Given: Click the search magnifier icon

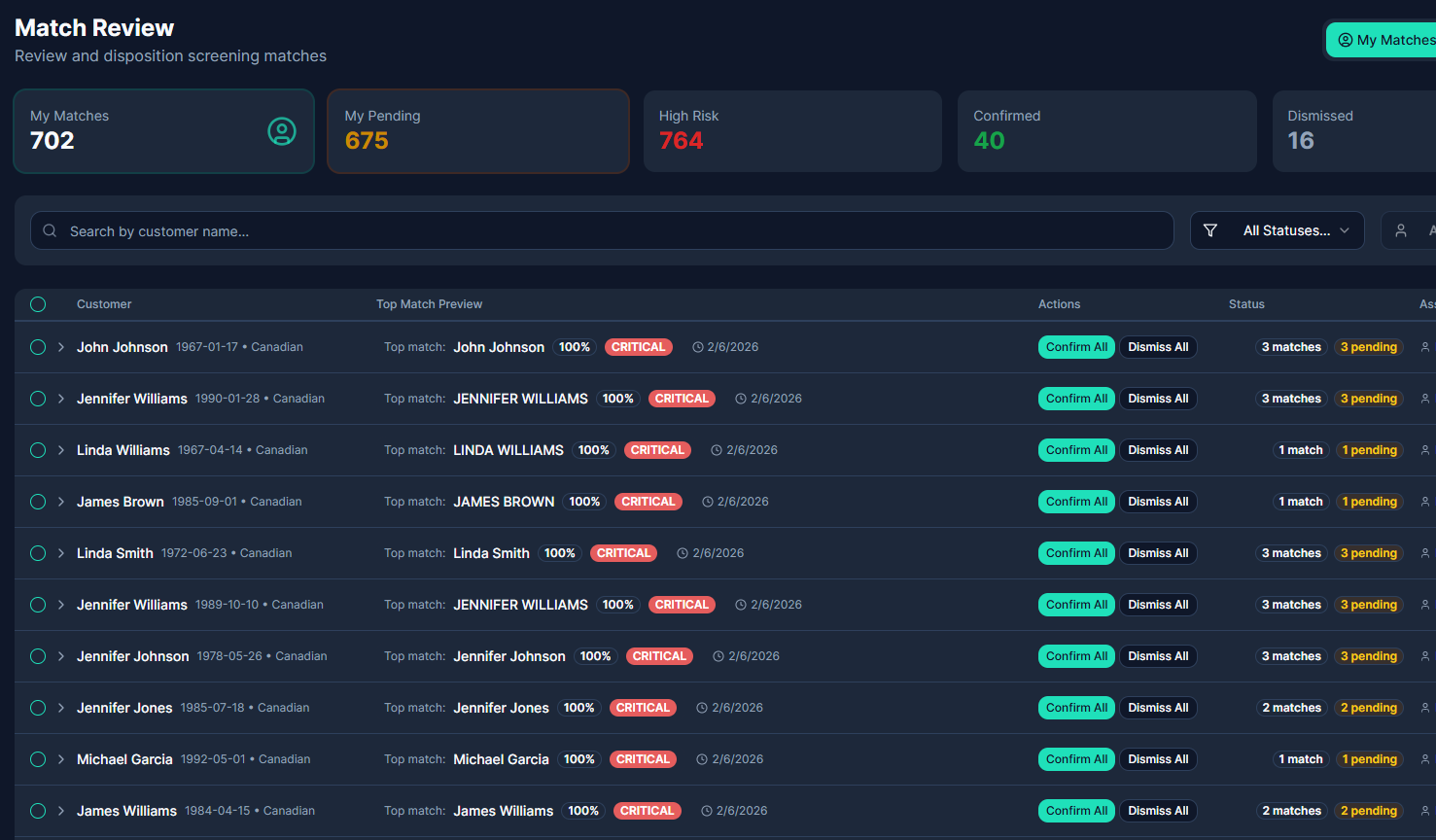Looking at the screenshot, I should (x=50, y=231).
